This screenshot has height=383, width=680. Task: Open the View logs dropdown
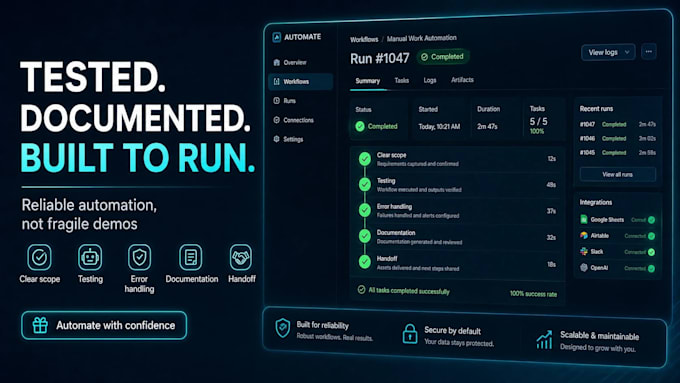[608, 52]
